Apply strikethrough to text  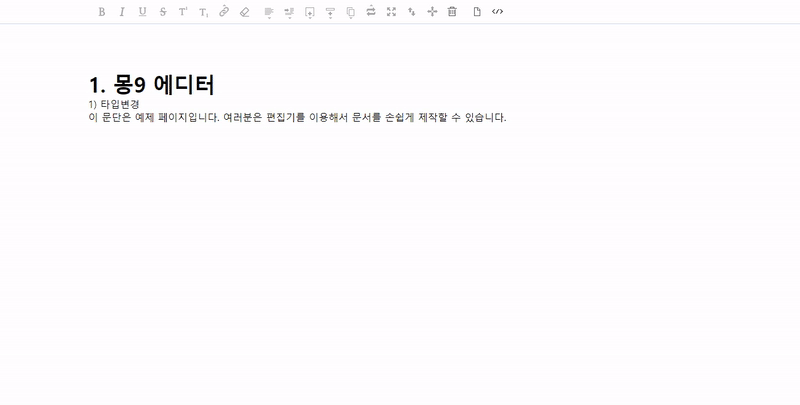(x=163, y=12)
